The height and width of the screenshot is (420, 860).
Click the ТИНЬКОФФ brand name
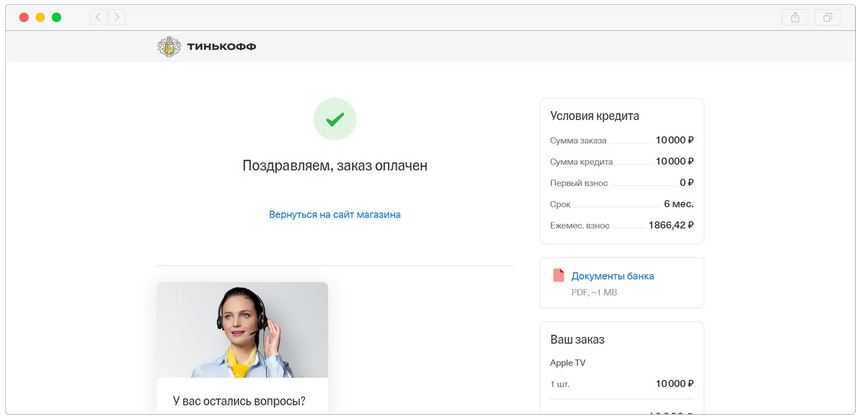pyautogui.click(x=221, y=47)
